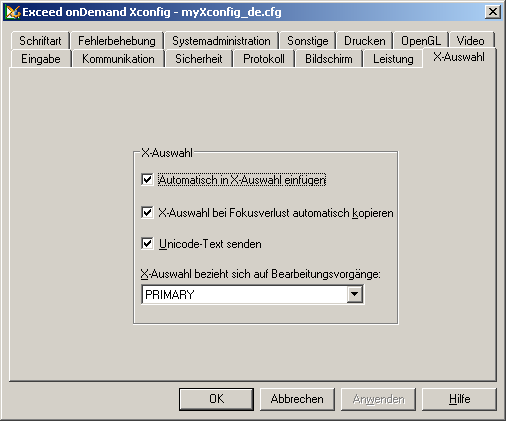
Task: Expand the PRIMARY selection dropdown arrow
Action: tap(355, 294)
